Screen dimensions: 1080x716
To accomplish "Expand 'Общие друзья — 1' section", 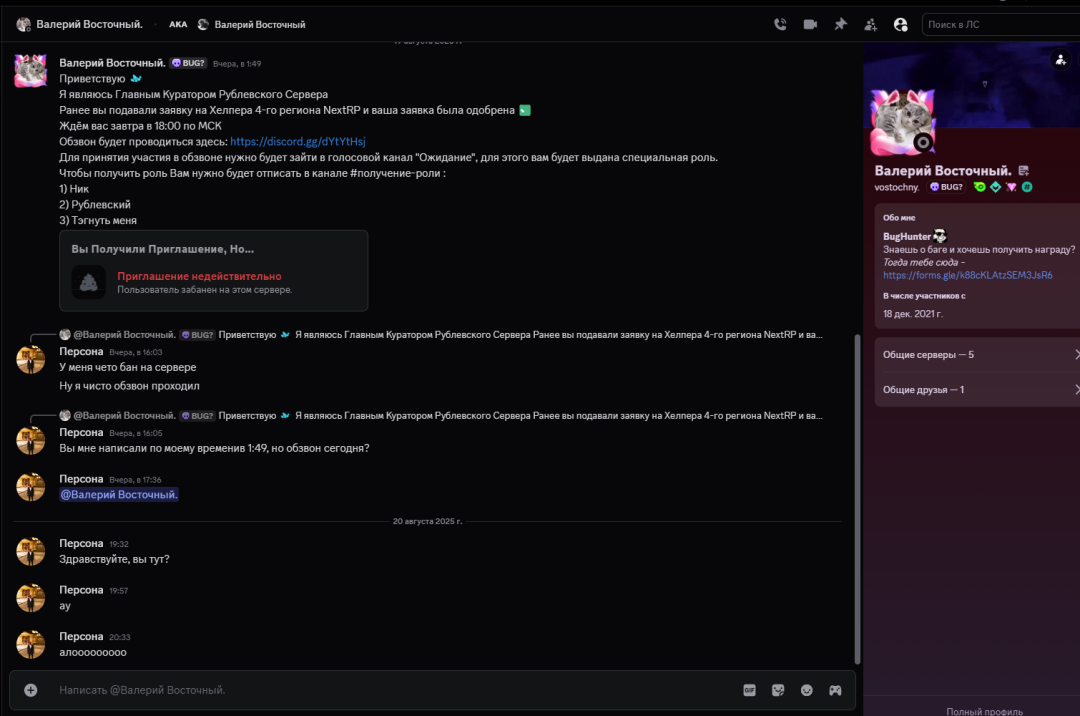I will tap(977, 390).
